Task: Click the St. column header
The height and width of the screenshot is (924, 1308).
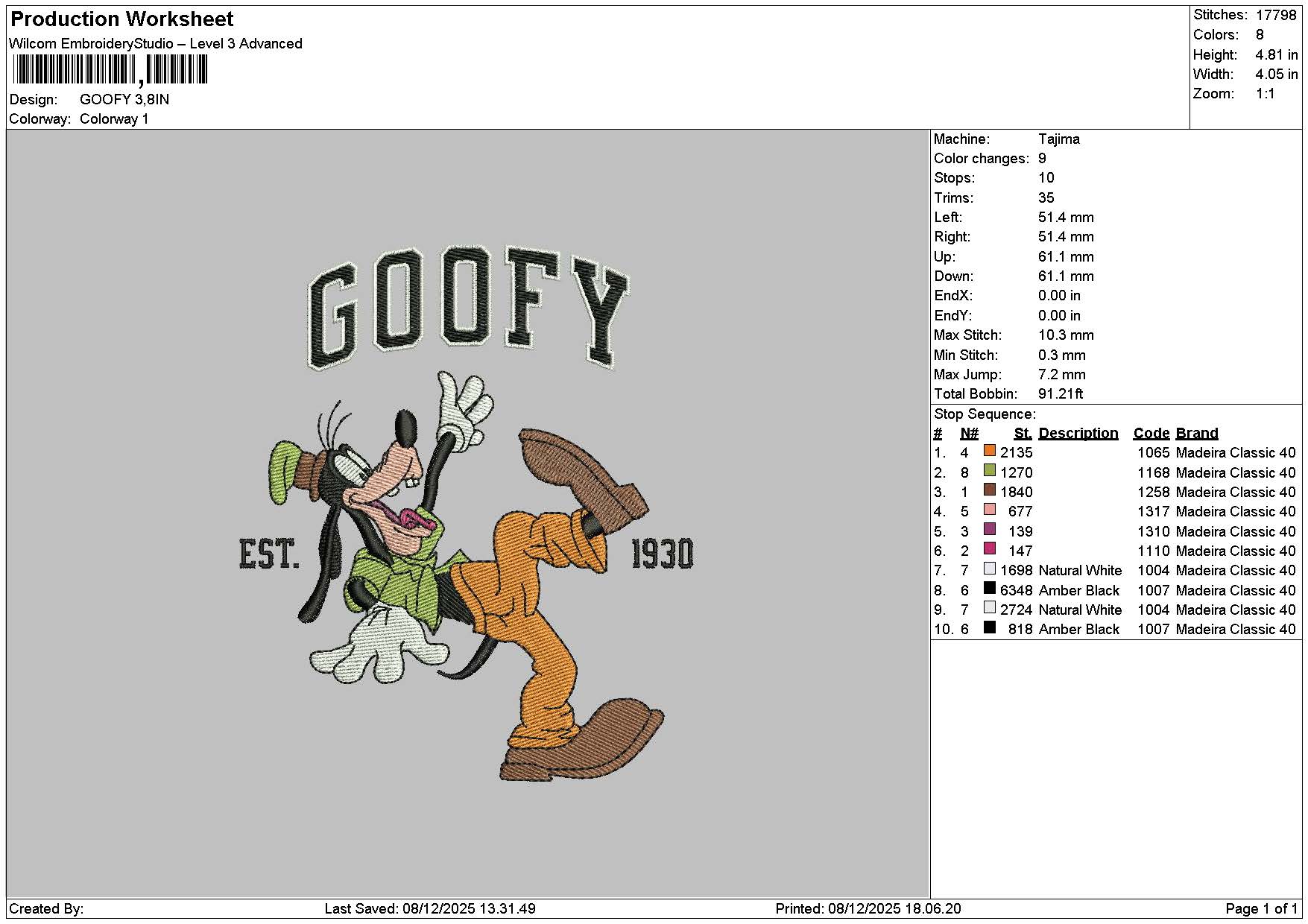Action: (x=1023, y=434)
